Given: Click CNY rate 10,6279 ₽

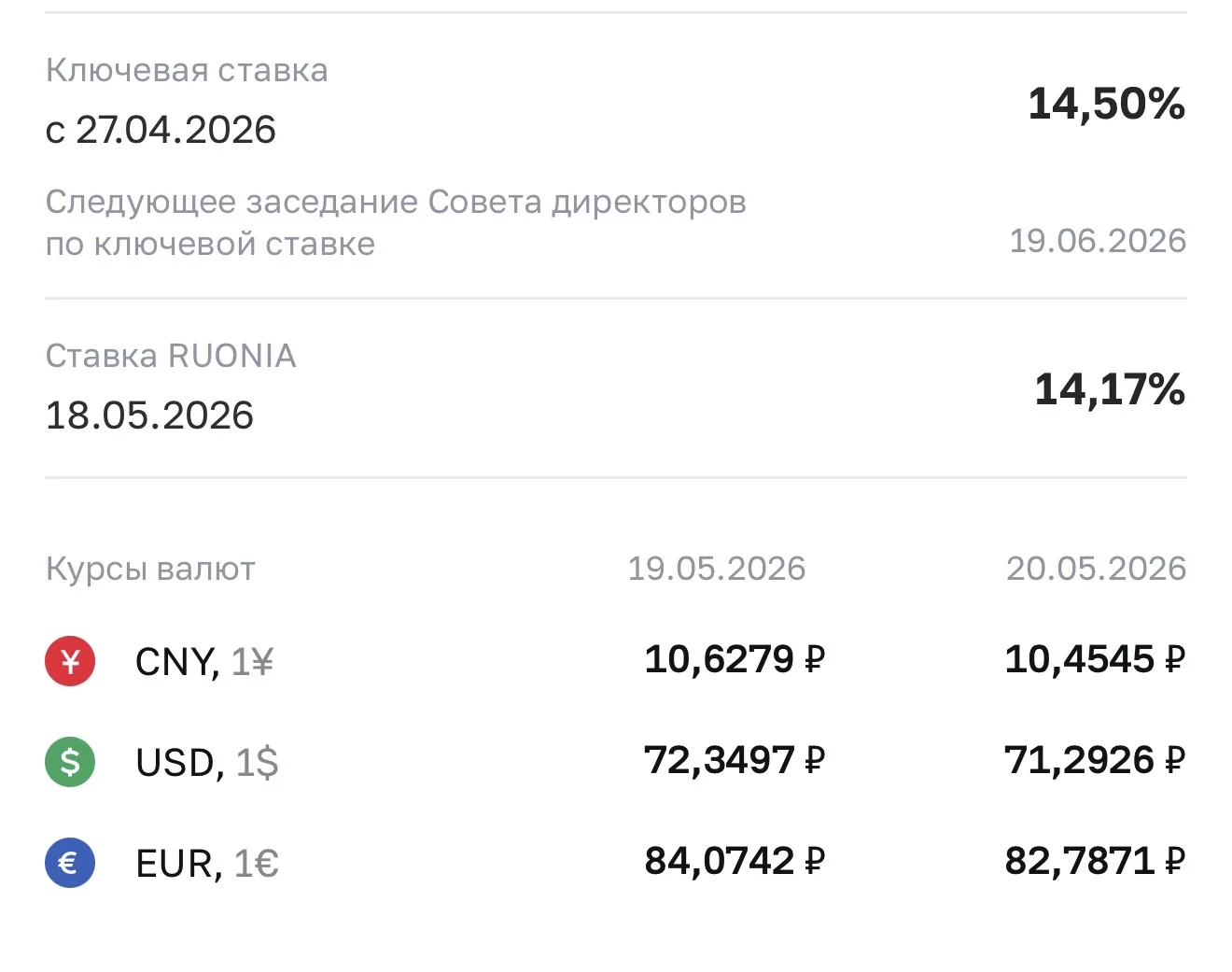Looking at the screenshot, I should point(735,659).
